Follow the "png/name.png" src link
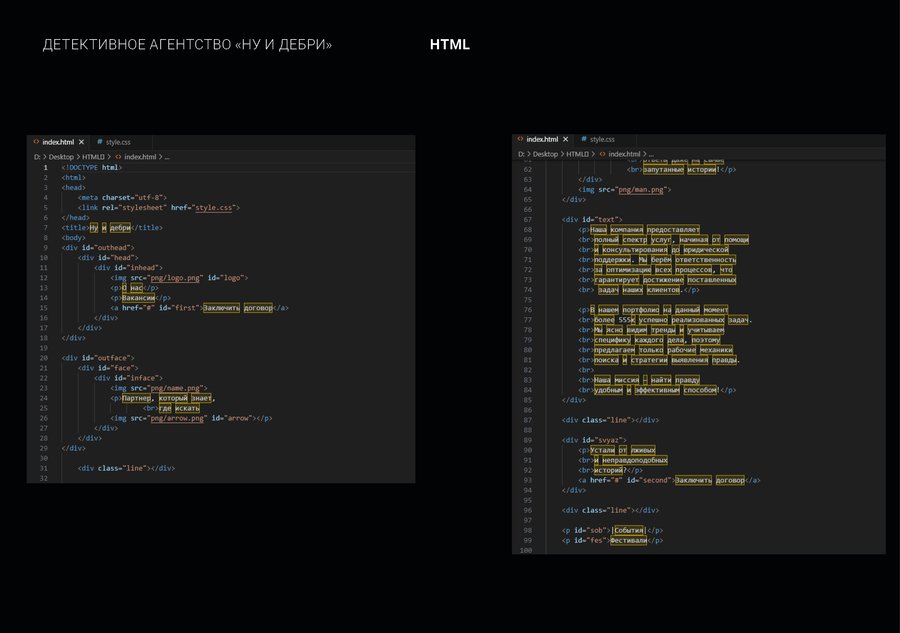Viewport: 900px width, 633px height. pos(176,388)
